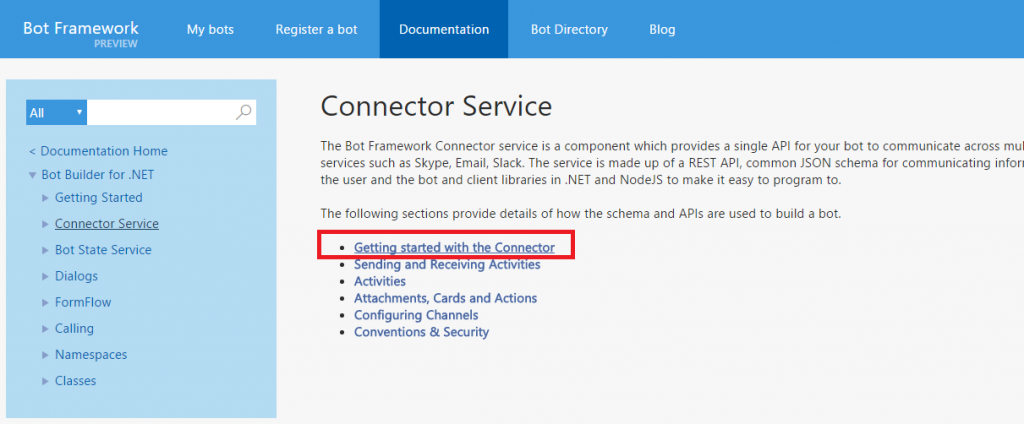Expand the Classes arrow
The height and width of the screenshot is (424, 1024).
click(45, 381)
